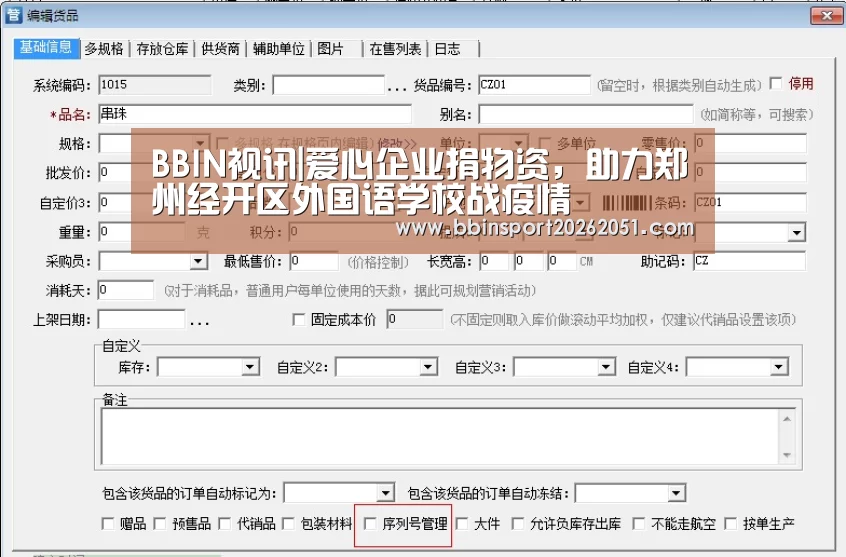Click the 别名 input field
Viewport: 846px width, 557px height.
tap(585, 114)
